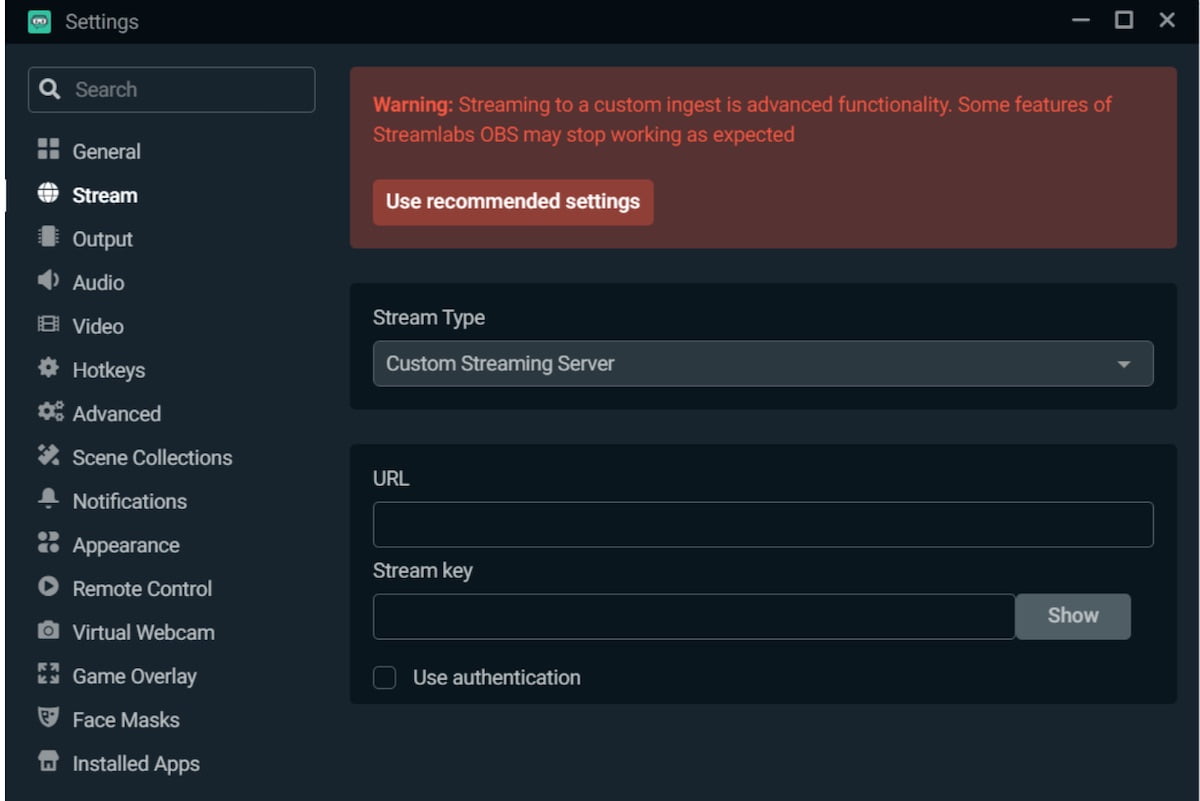Screen dimensions: 1200x801
Task: Open Advanced settings
Action: (116, 413)
